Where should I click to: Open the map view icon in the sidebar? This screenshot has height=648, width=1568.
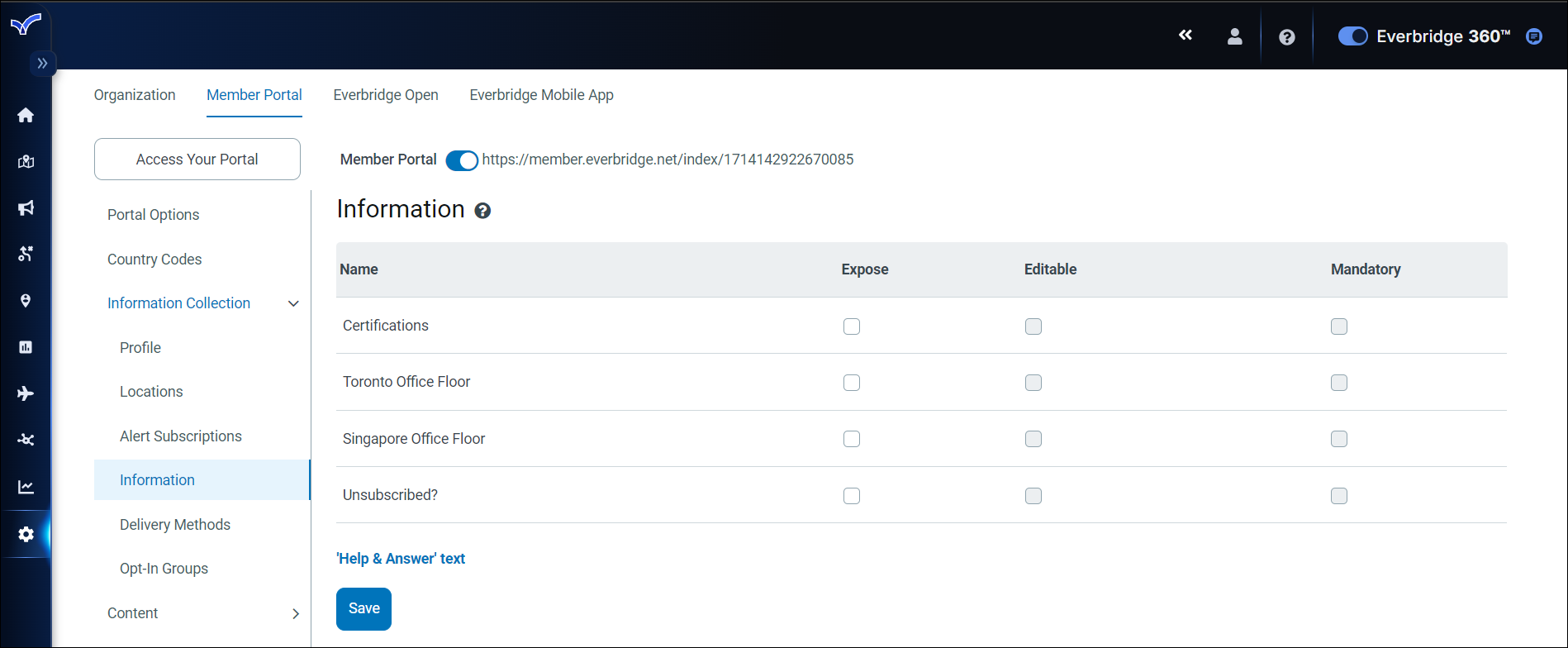pos(26,161)
